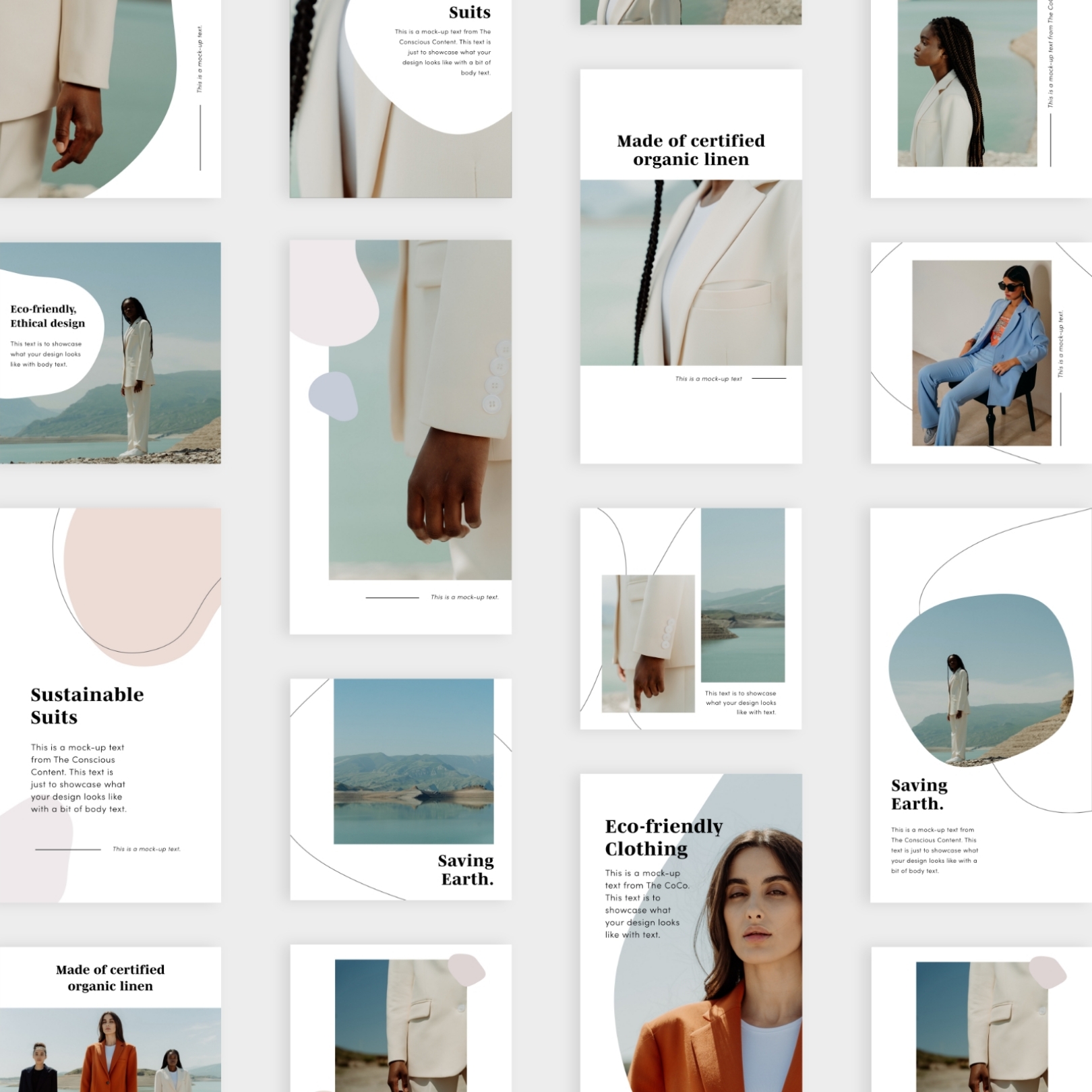Click the body paragraph under Sustainable Suits
The height and width of the screenshot is (1092, 1092).
tap(78, 778)
